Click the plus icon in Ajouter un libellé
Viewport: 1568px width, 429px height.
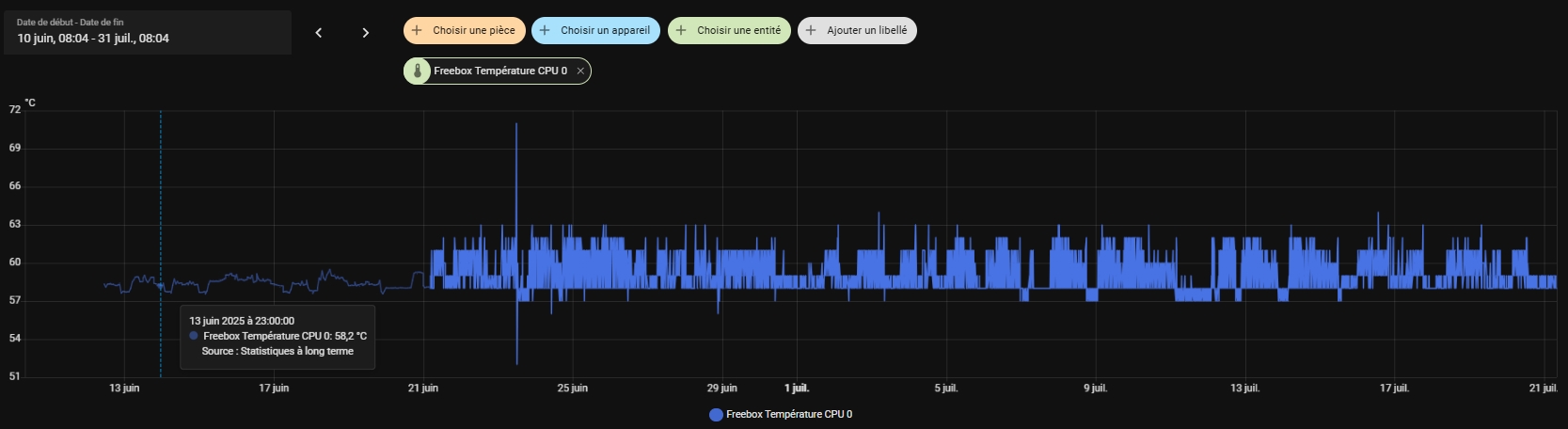[x=811, y=30]
